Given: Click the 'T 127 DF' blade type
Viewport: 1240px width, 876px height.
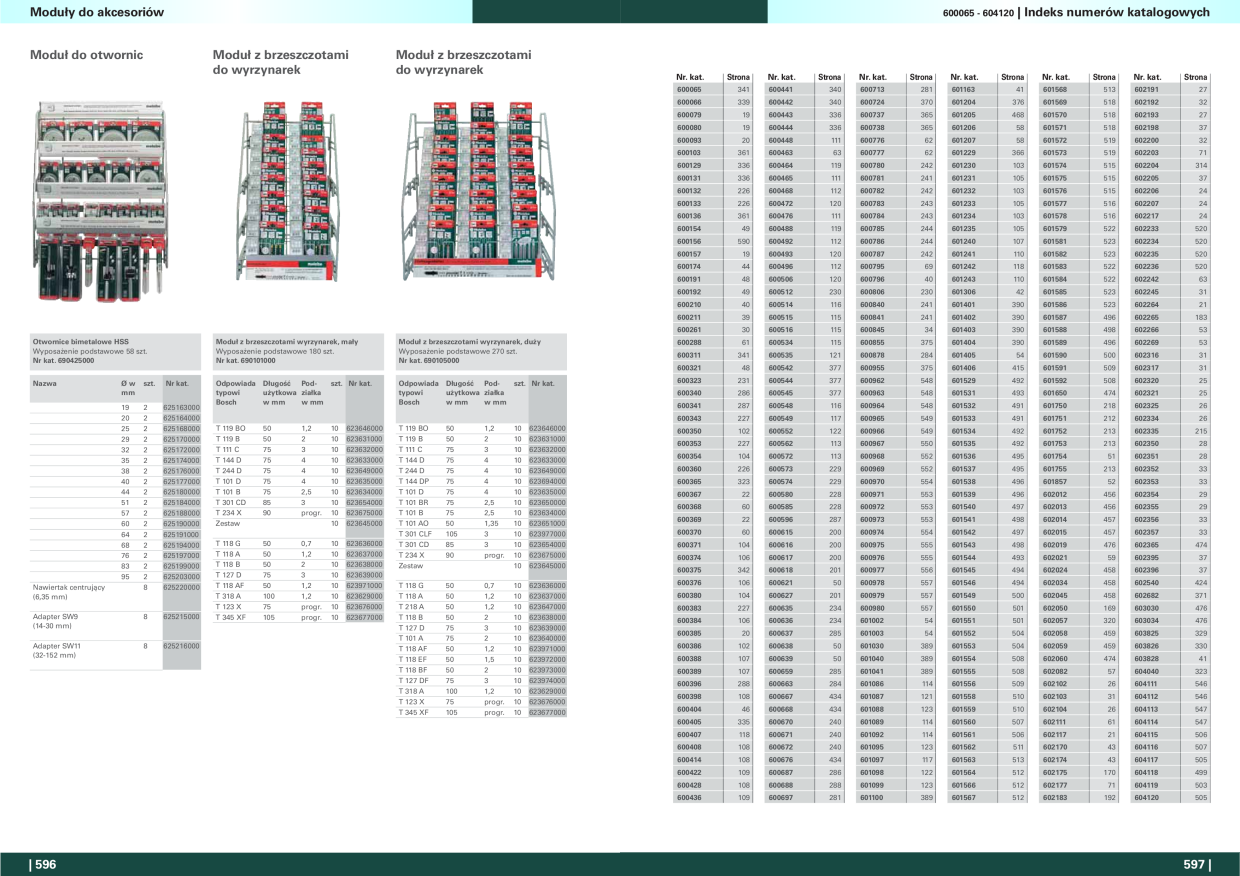Looking at the screenshot, I should tap(413, 681).
